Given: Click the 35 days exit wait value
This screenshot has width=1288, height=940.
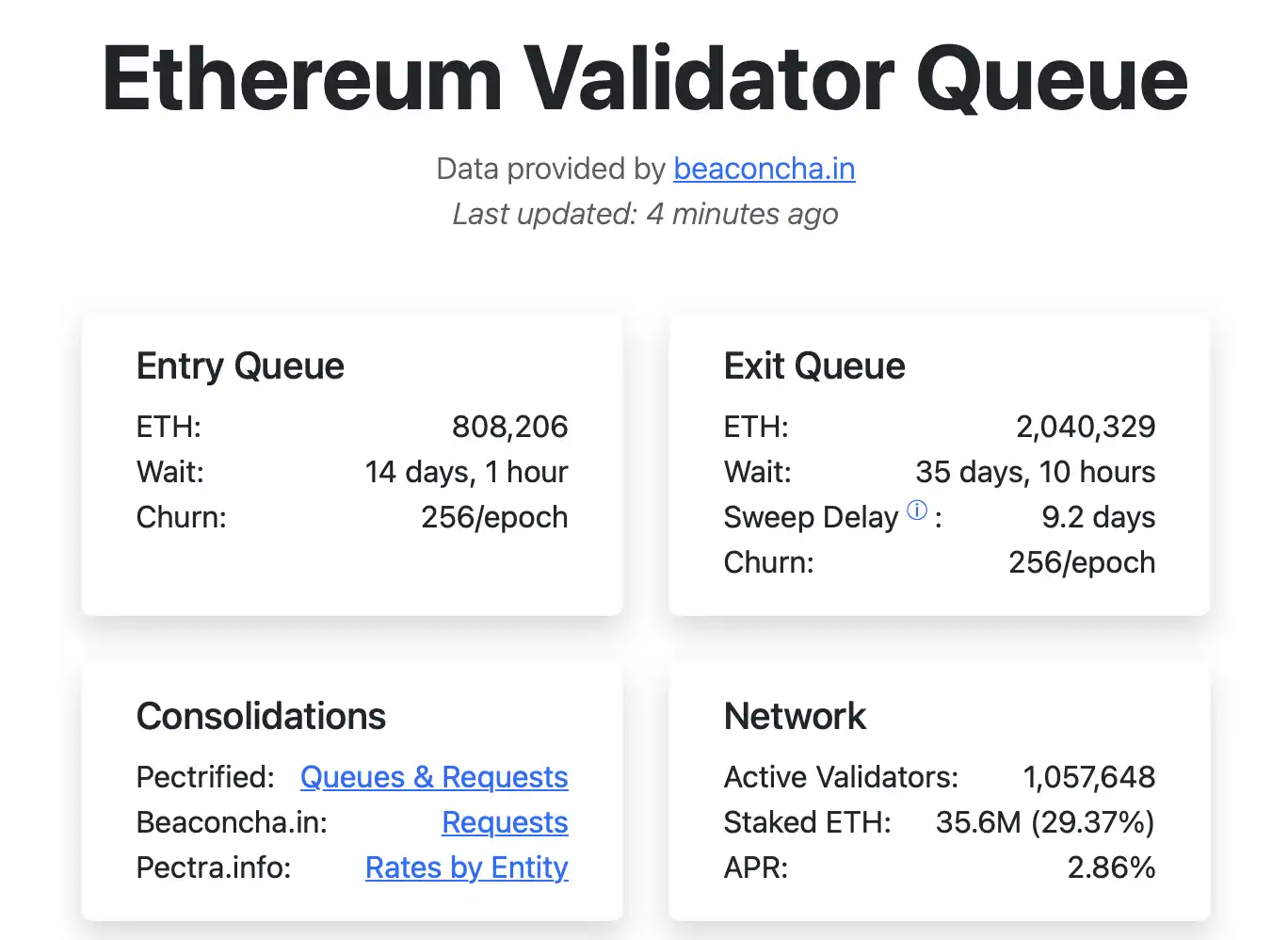Looking at the screenshot, I should click(x=1035, y=472).
